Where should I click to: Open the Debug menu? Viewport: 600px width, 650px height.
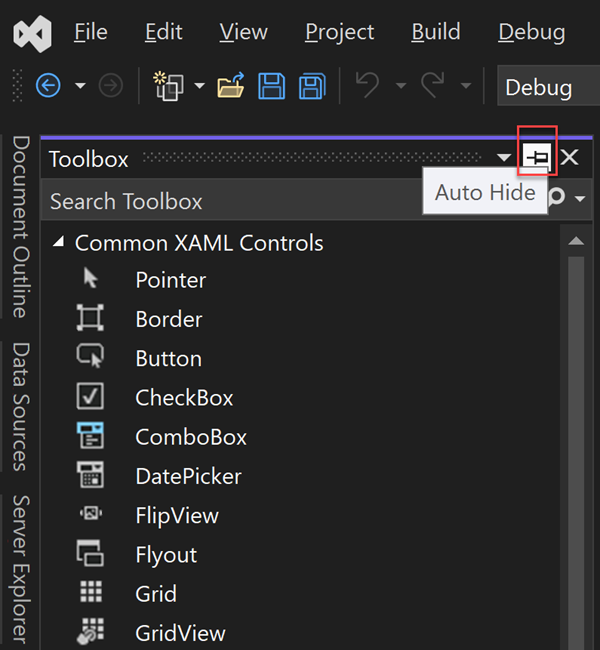pos(532,33)
